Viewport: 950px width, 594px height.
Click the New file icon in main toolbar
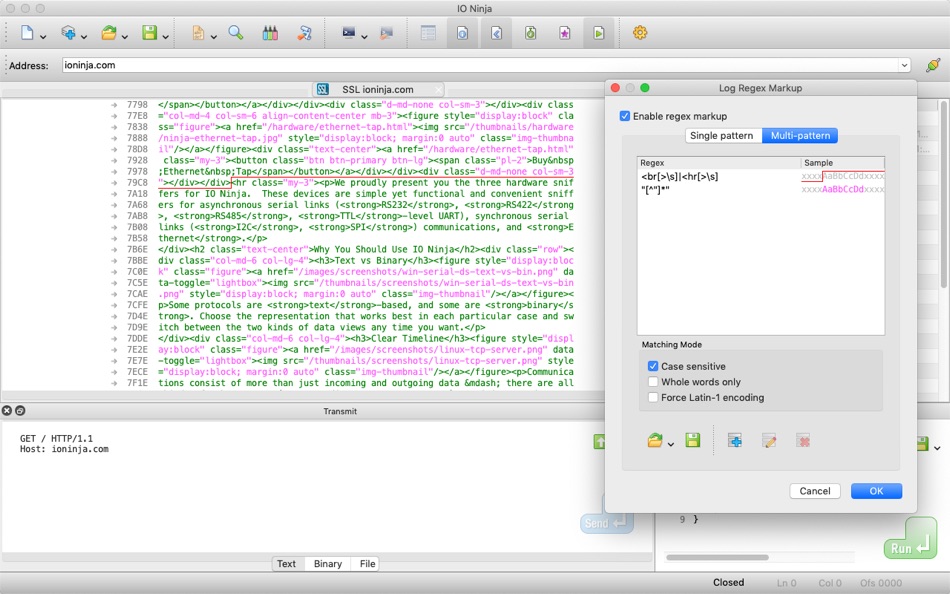27,33
